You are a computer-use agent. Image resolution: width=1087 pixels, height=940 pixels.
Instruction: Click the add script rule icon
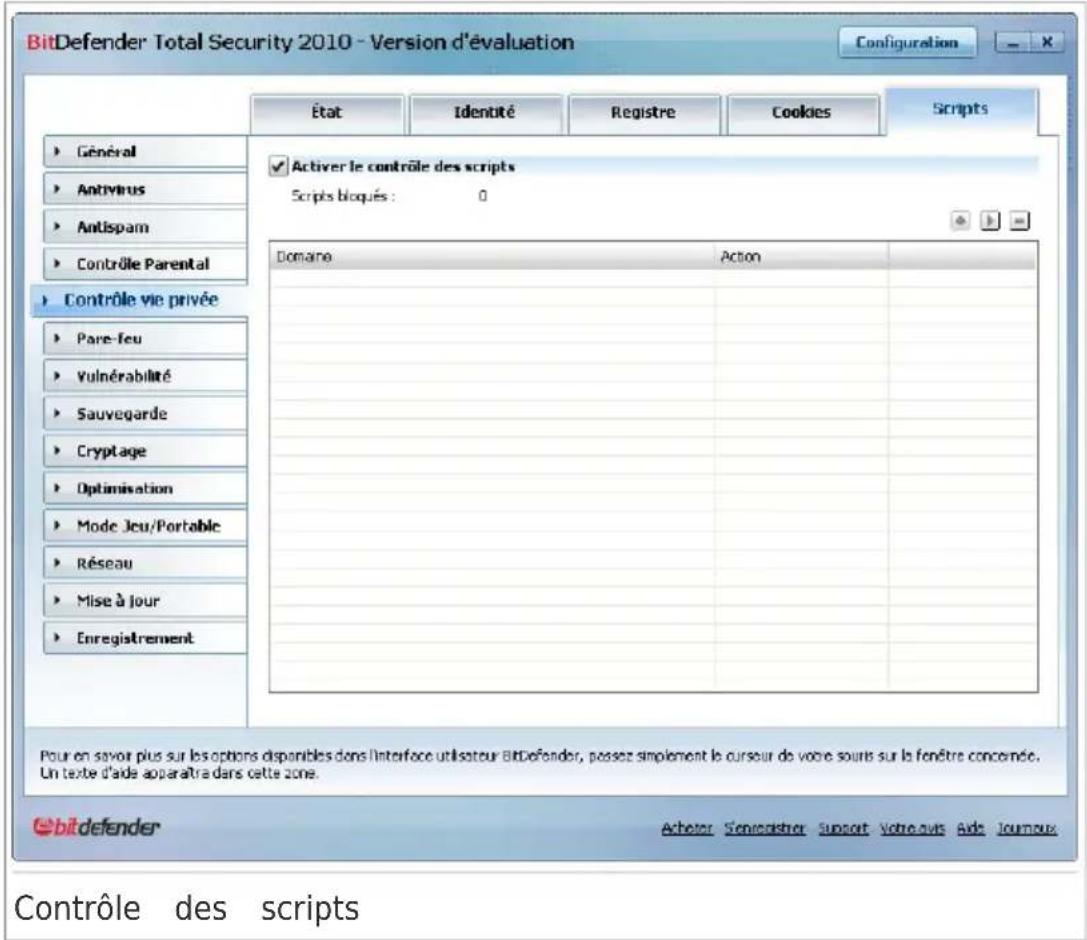coord(960,221)
